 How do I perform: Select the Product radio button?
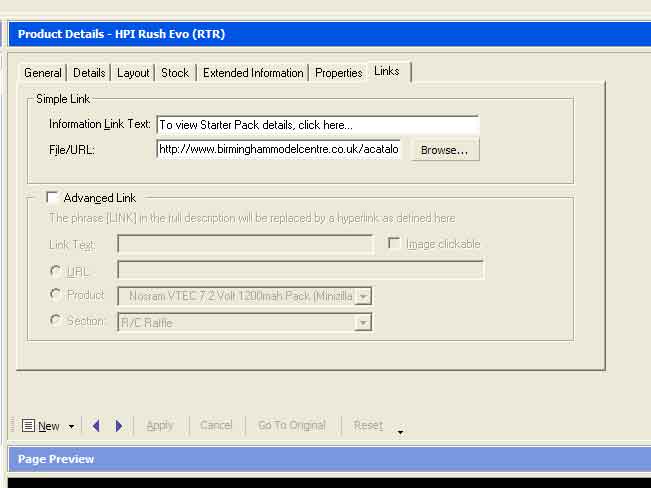(55, 295)
